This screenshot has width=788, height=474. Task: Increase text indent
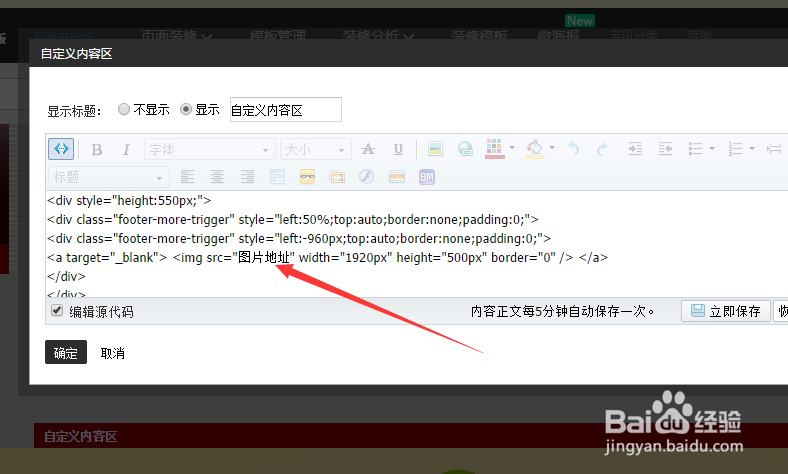pyautogui.click(x=635, y=149)
